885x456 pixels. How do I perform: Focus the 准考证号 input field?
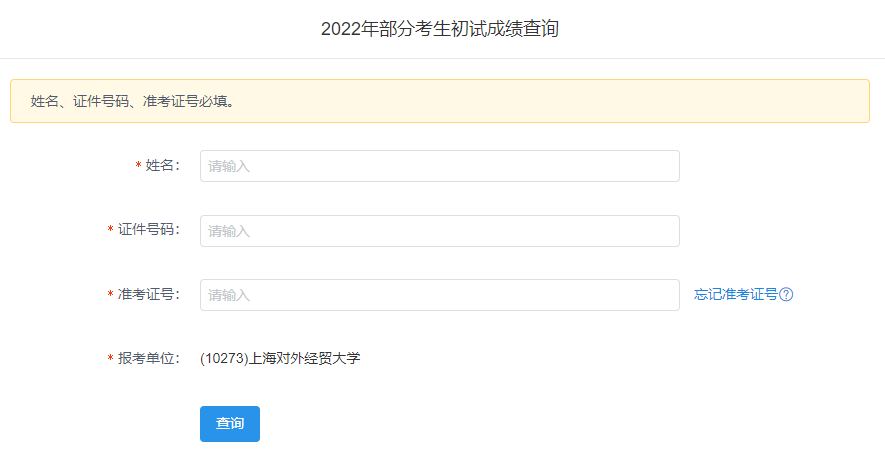[439, 295]
